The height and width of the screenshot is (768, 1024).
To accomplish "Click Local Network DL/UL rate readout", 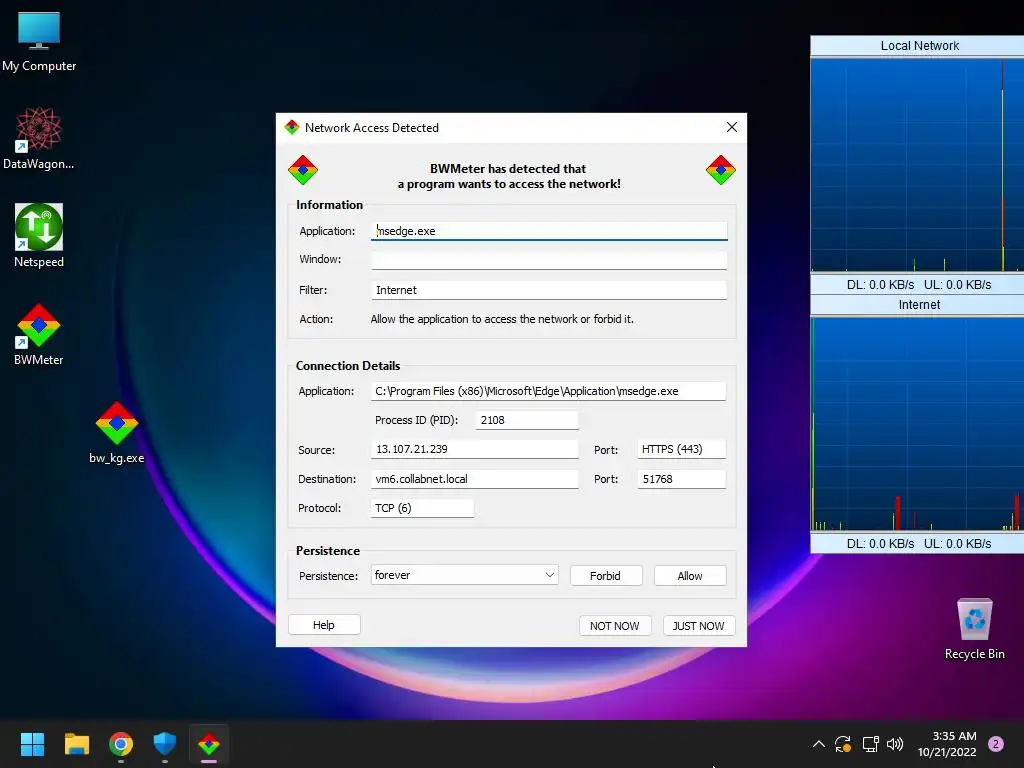I will [x=918, y=285].
